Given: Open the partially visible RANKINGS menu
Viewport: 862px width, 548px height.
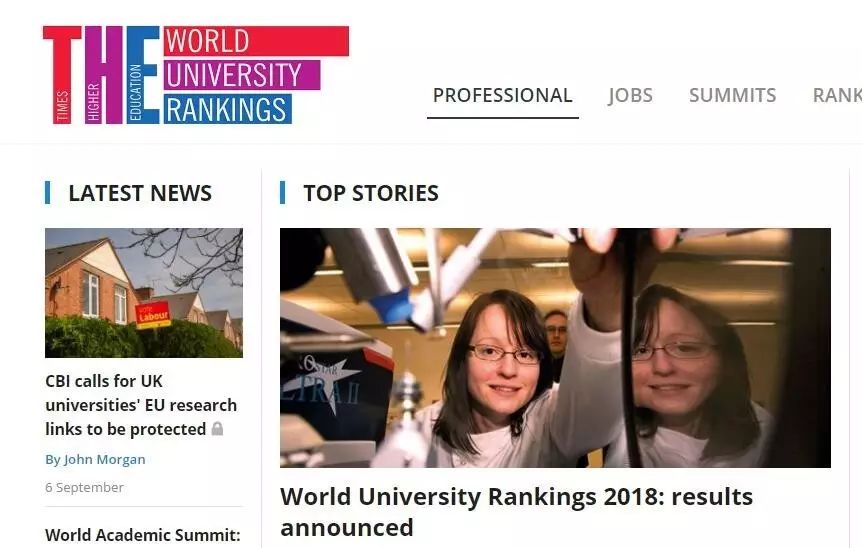Looking at the screenshot, I should [837, 95].
